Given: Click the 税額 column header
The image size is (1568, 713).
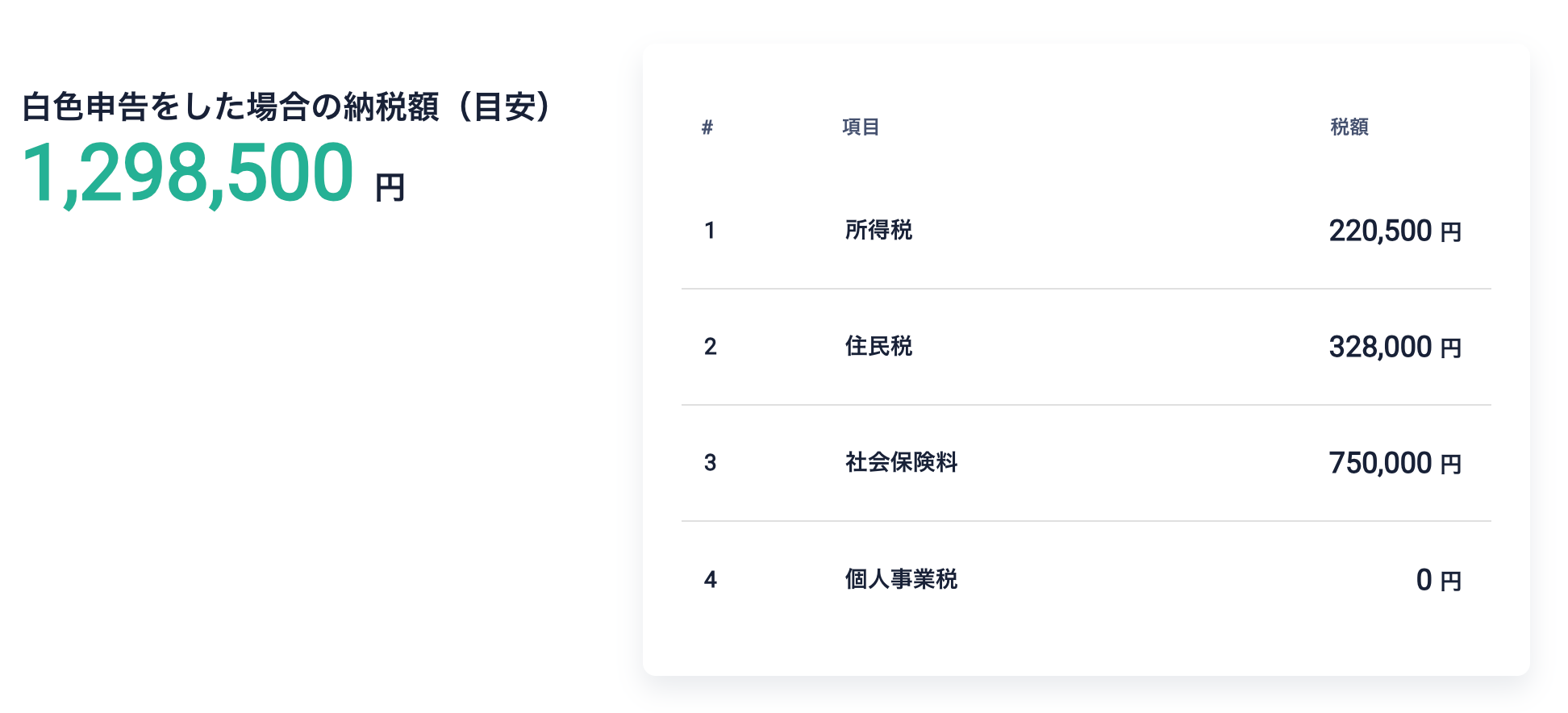Looking at the screenshot, I should 1349,127.
